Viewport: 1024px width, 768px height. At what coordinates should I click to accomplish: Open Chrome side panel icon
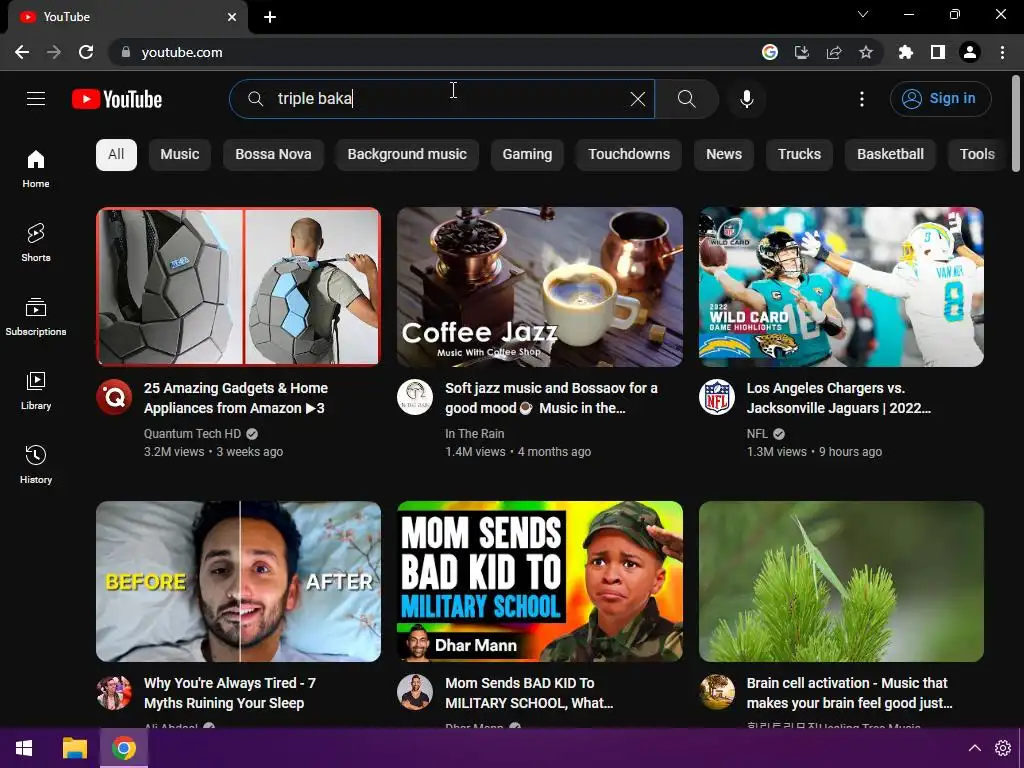937,52
